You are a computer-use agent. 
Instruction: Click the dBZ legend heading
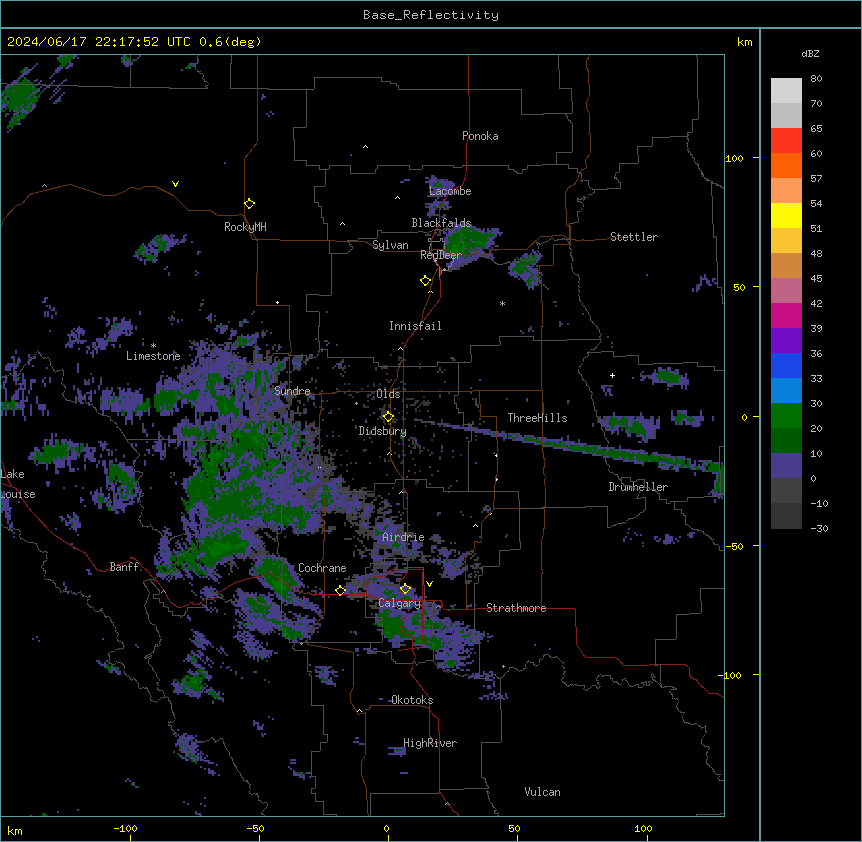[x=810, y=54]
